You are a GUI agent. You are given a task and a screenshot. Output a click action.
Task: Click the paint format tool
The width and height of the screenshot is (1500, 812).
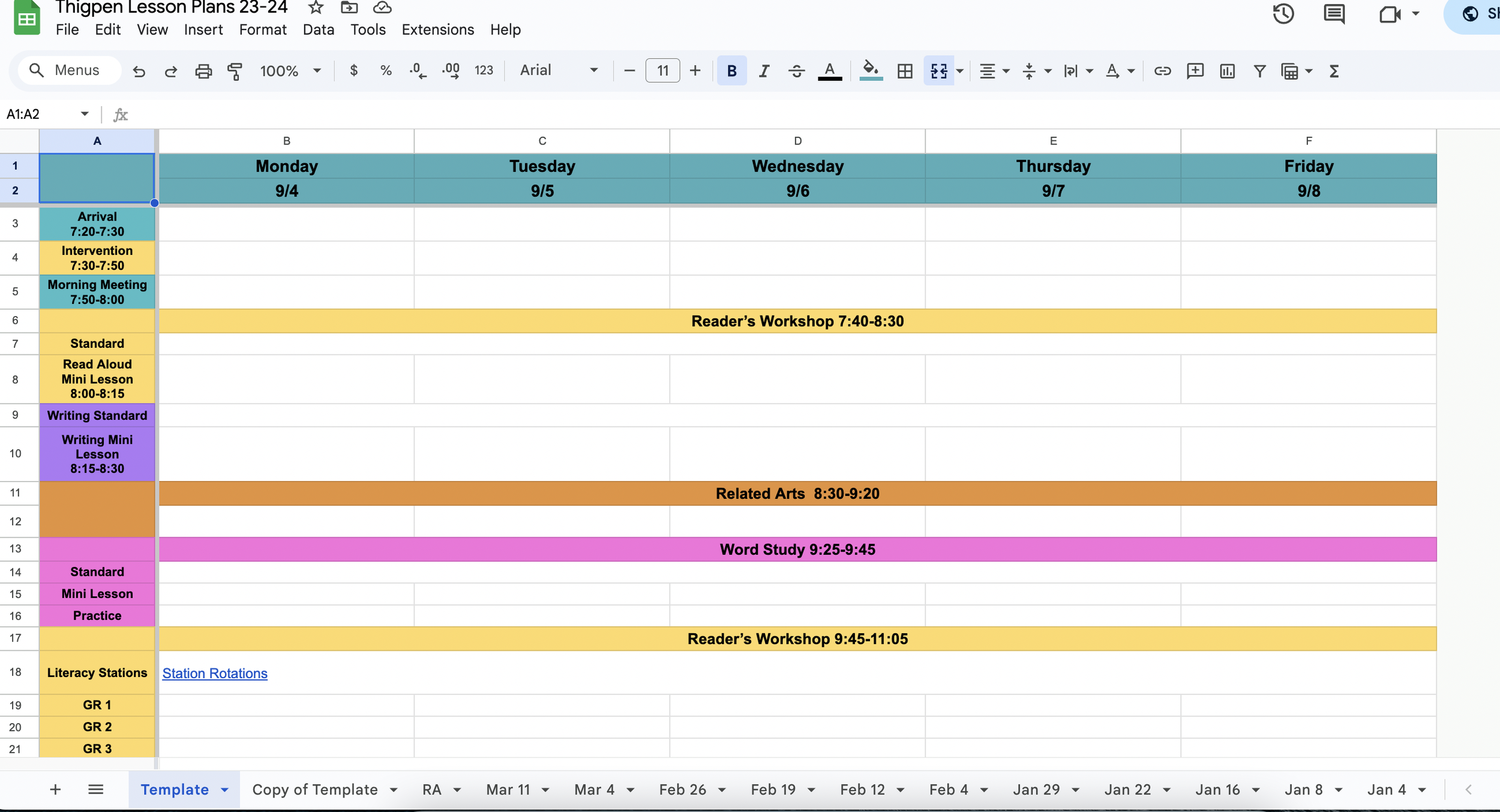coord(235,71)
